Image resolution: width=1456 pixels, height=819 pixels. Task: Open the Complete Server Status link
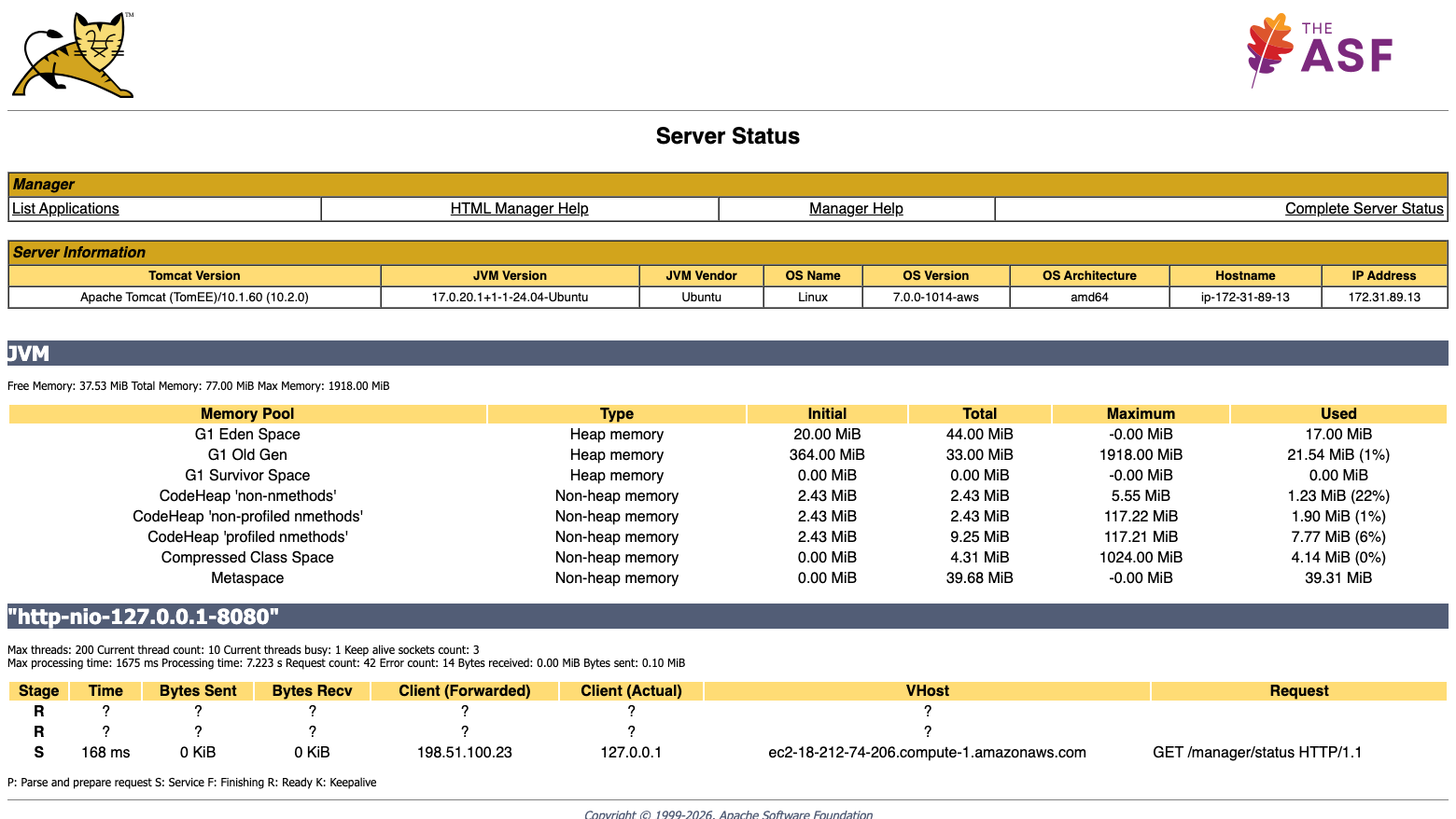tap(1364, 209)
